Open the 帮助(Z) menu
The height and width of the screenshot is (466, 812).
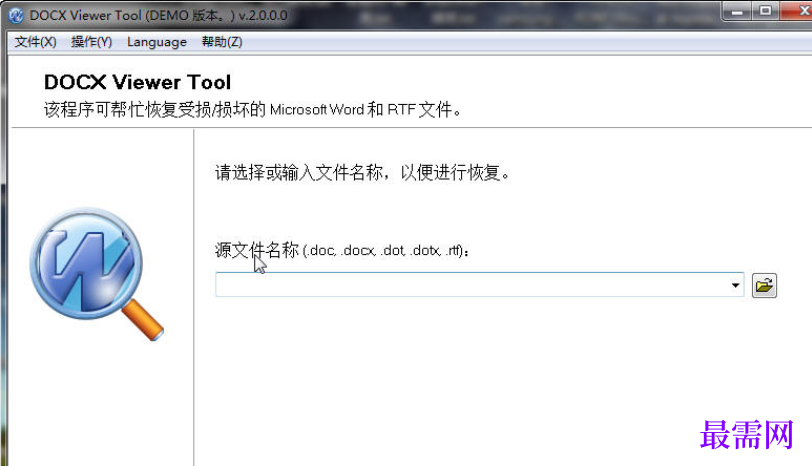(222, 42)
